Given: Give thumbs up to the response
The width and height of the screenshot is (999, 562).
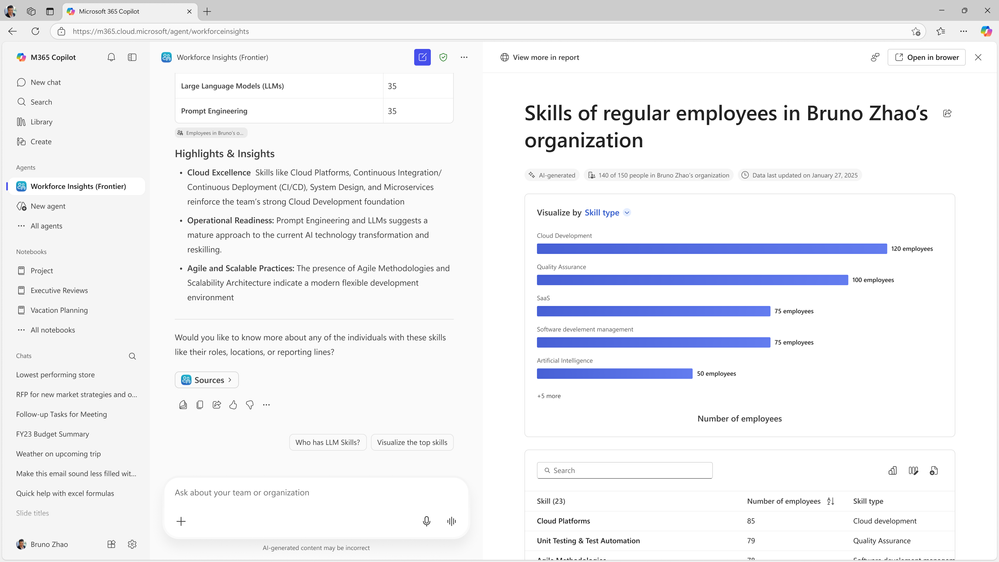Looking at the screenshot, I should tap(233, 405).
